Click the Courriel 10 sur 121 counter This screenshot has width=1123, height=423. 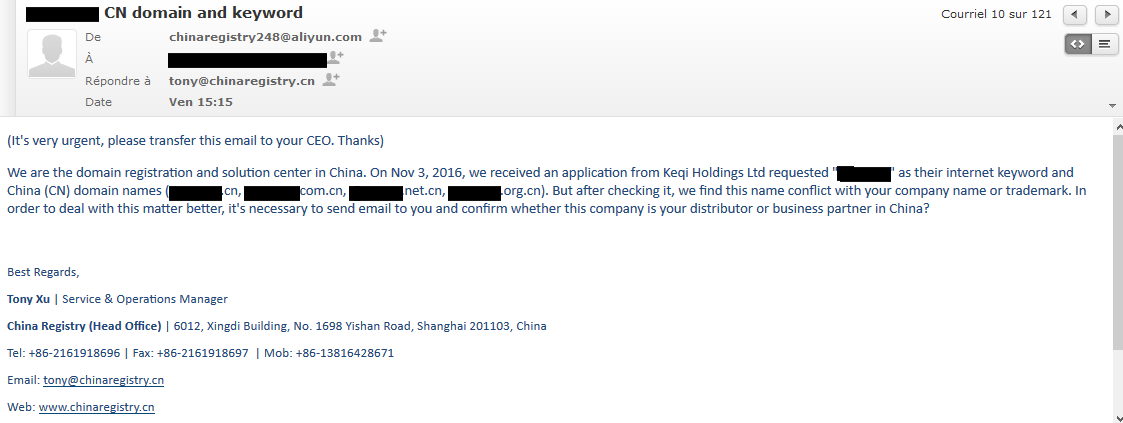996,14
